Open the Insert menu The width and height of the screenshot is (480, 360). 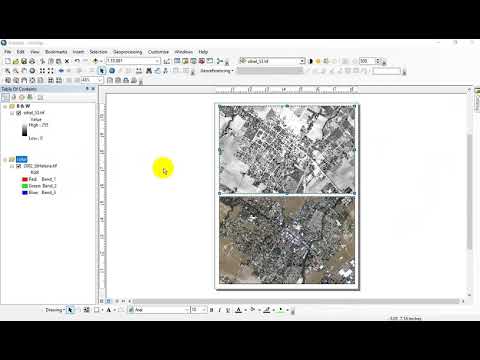coord(78,52)
